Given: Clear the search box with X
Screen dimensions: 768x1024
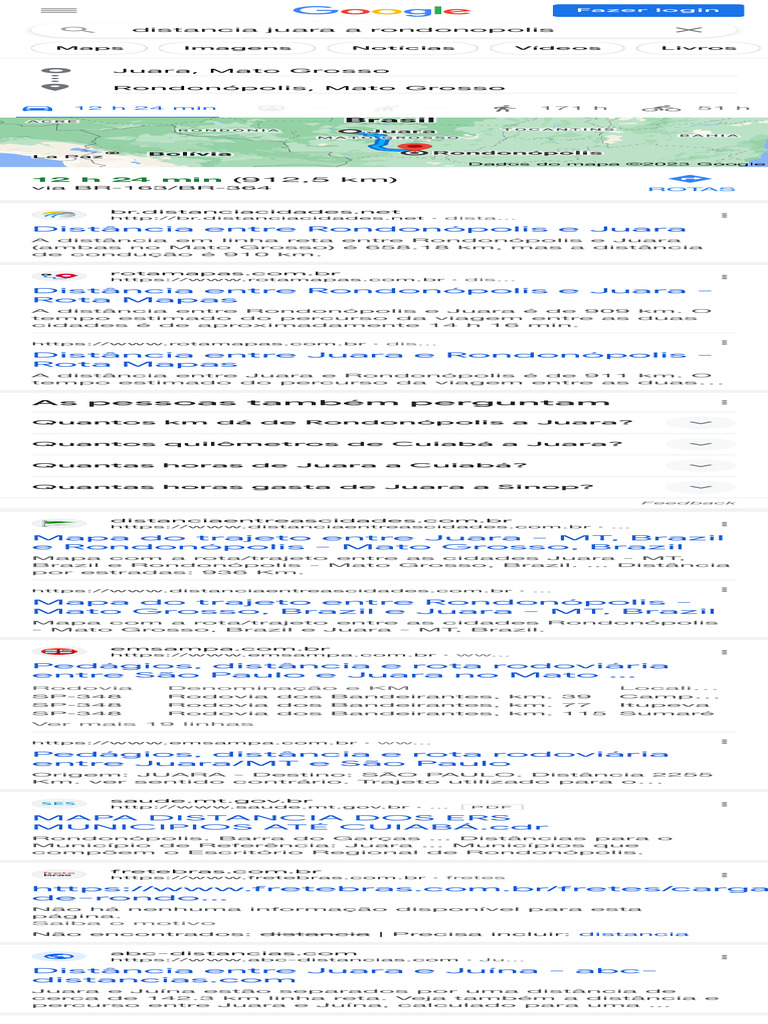Looking at the screenshot, I should (x=688, y=30).
